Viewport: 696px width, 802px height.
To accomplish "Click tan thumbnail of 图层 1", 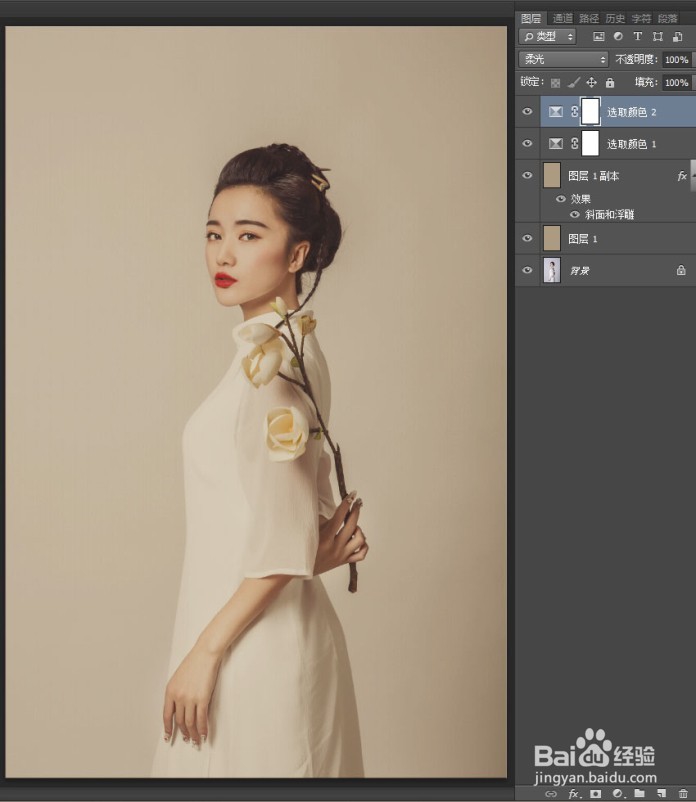I will pyautogui.click(x=552, y=238).
